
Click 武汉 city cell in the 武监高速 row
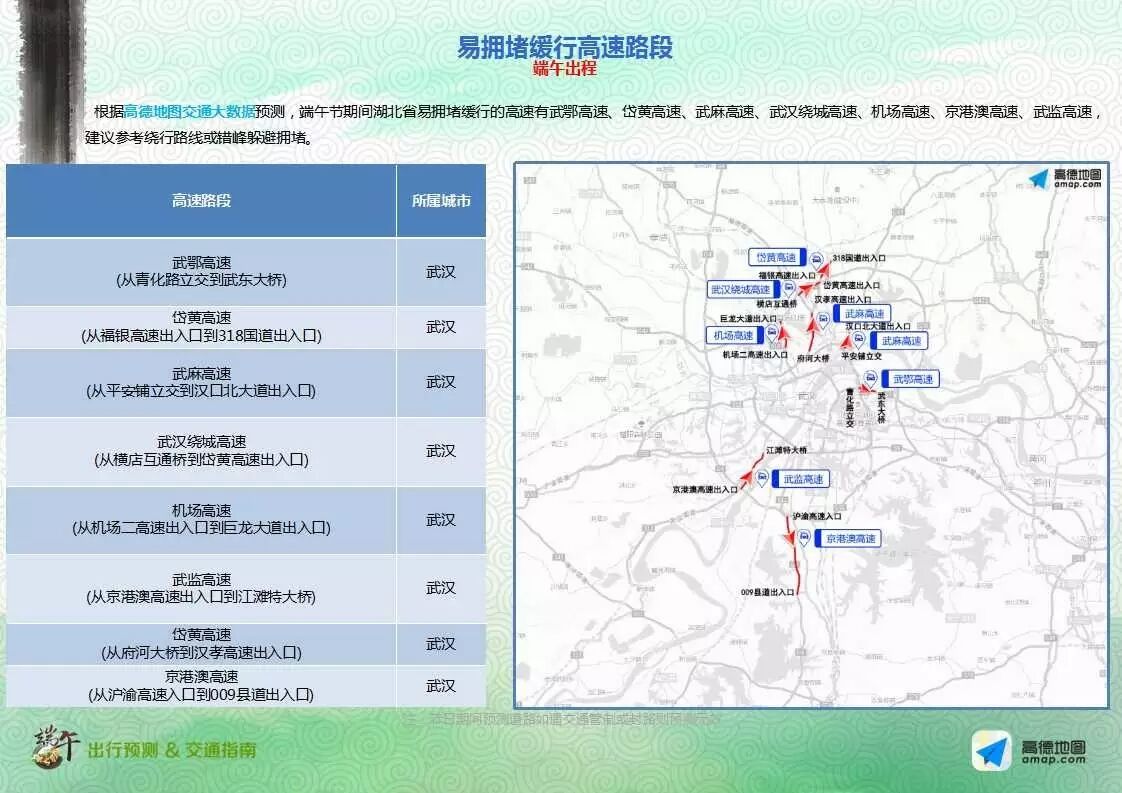tap(442, 588)
